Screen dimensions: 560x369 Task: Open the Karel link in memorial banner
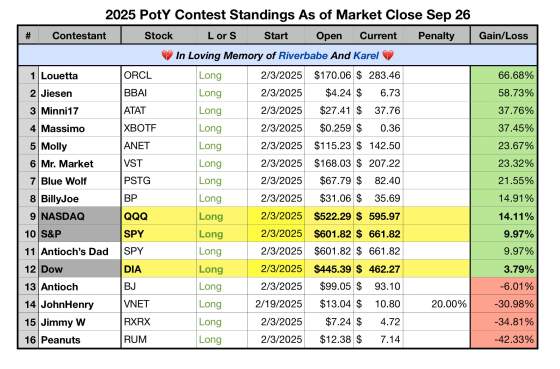tap(366, 55)
